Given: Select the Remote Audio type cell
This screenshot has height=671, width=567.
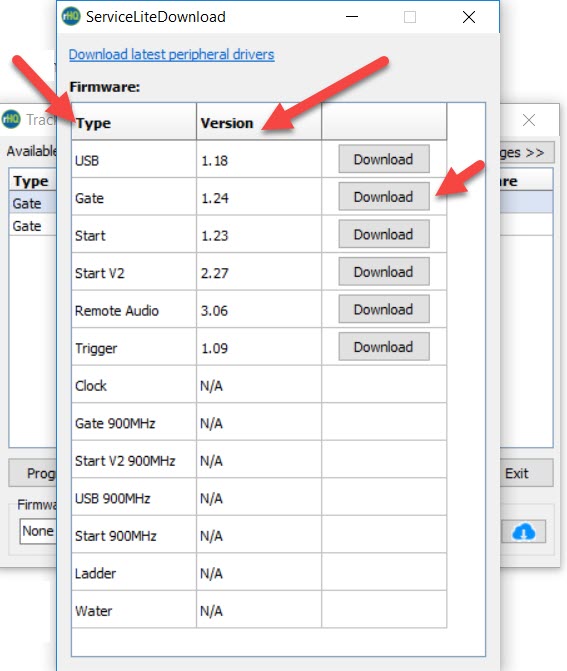Looking at the screenshot, I should [134, 310].
